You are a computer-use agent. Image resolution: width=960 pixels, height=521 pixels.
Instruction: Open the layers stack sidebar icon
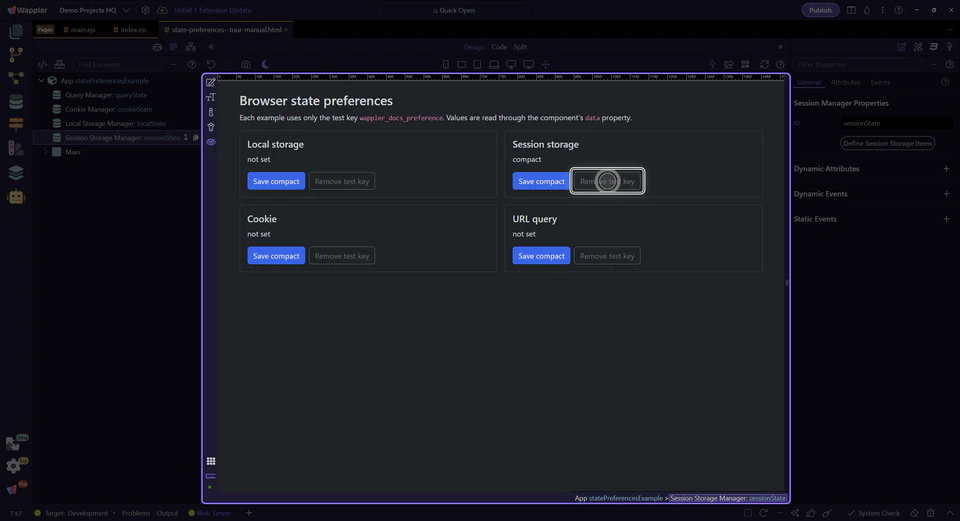tap(16, 173)
